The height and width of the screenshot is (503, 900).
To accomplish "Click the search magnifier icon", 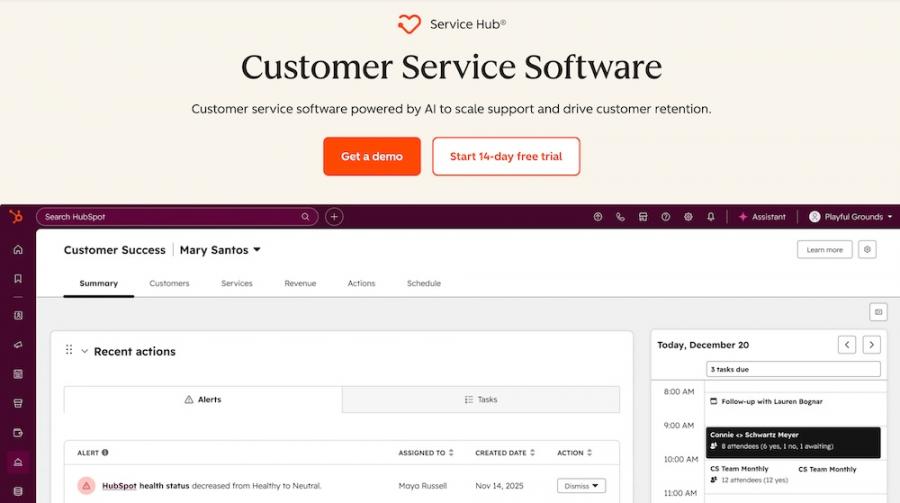I will coord(305,216).
